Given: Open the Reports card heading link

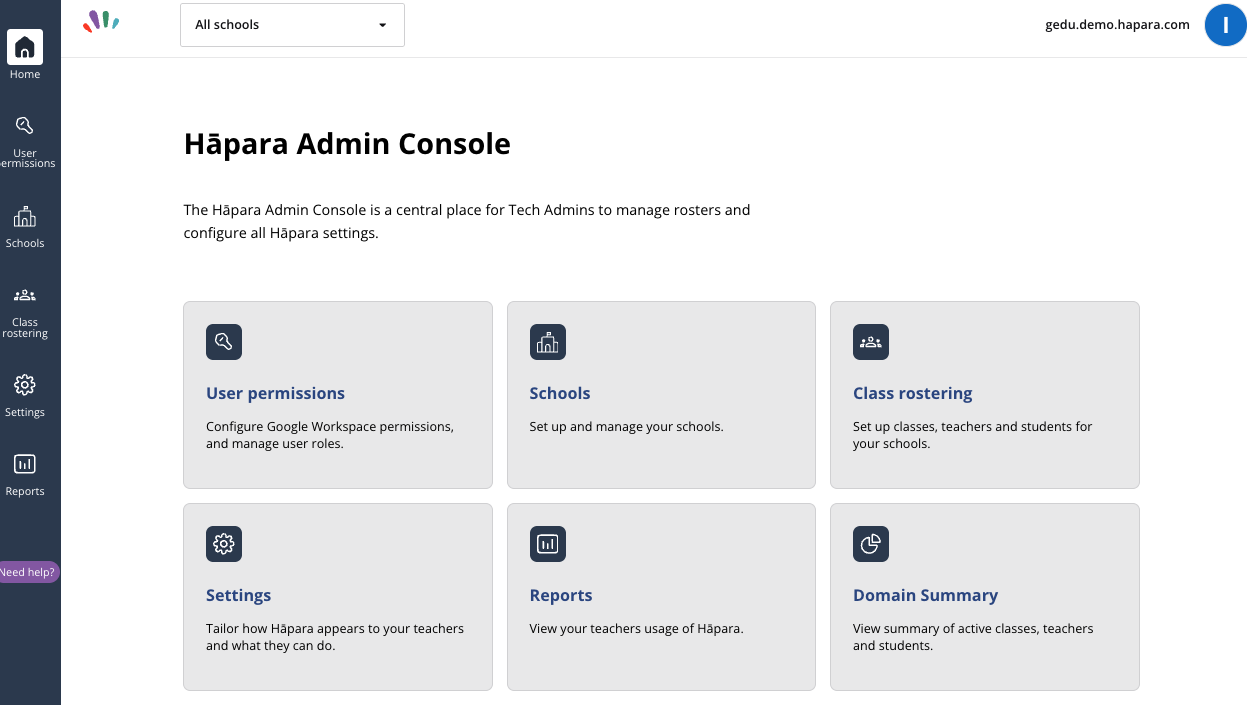Looking at the screenshot, I should tap(561, 595).
